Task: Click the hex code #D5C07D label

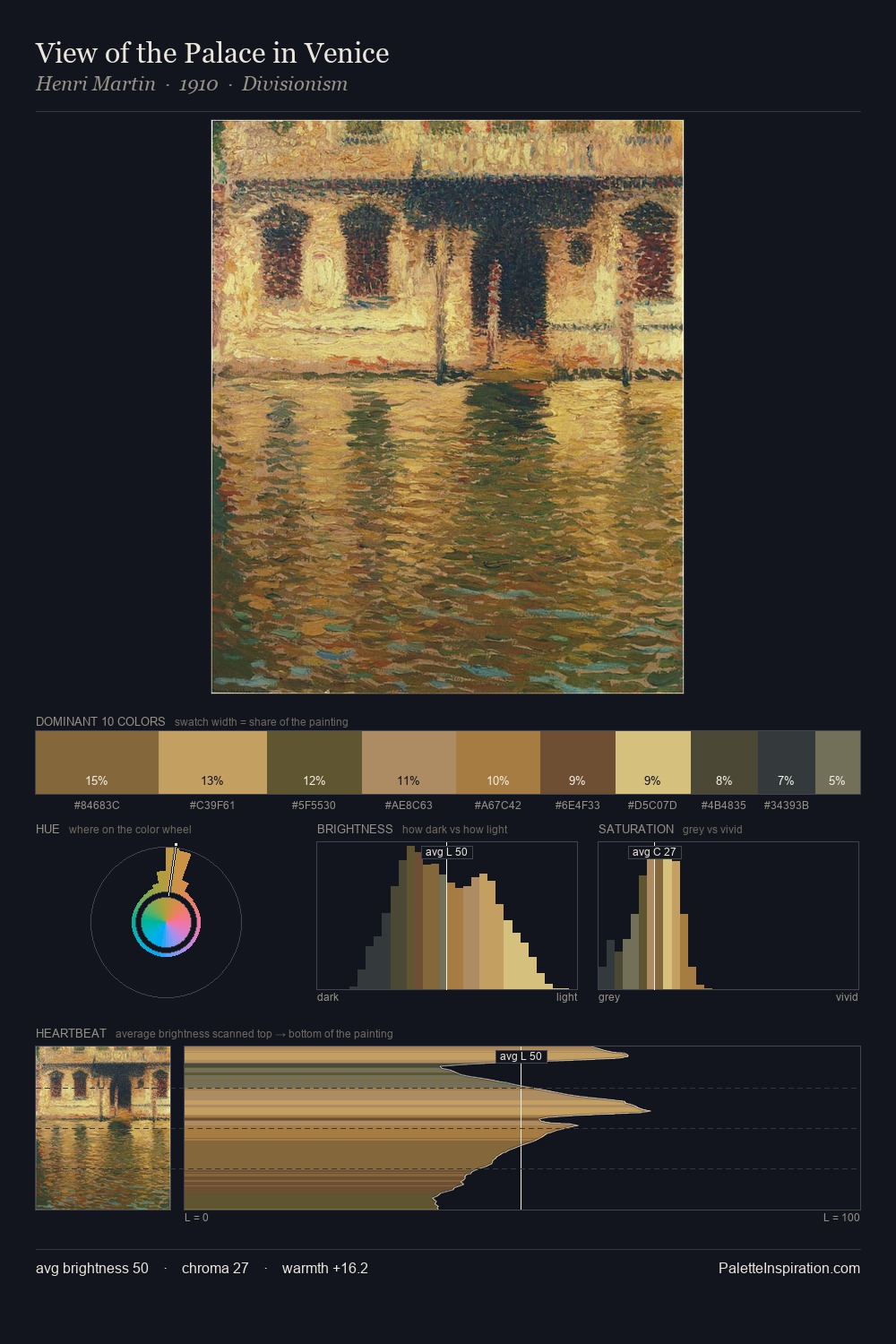Action: [x=652, y=806]
